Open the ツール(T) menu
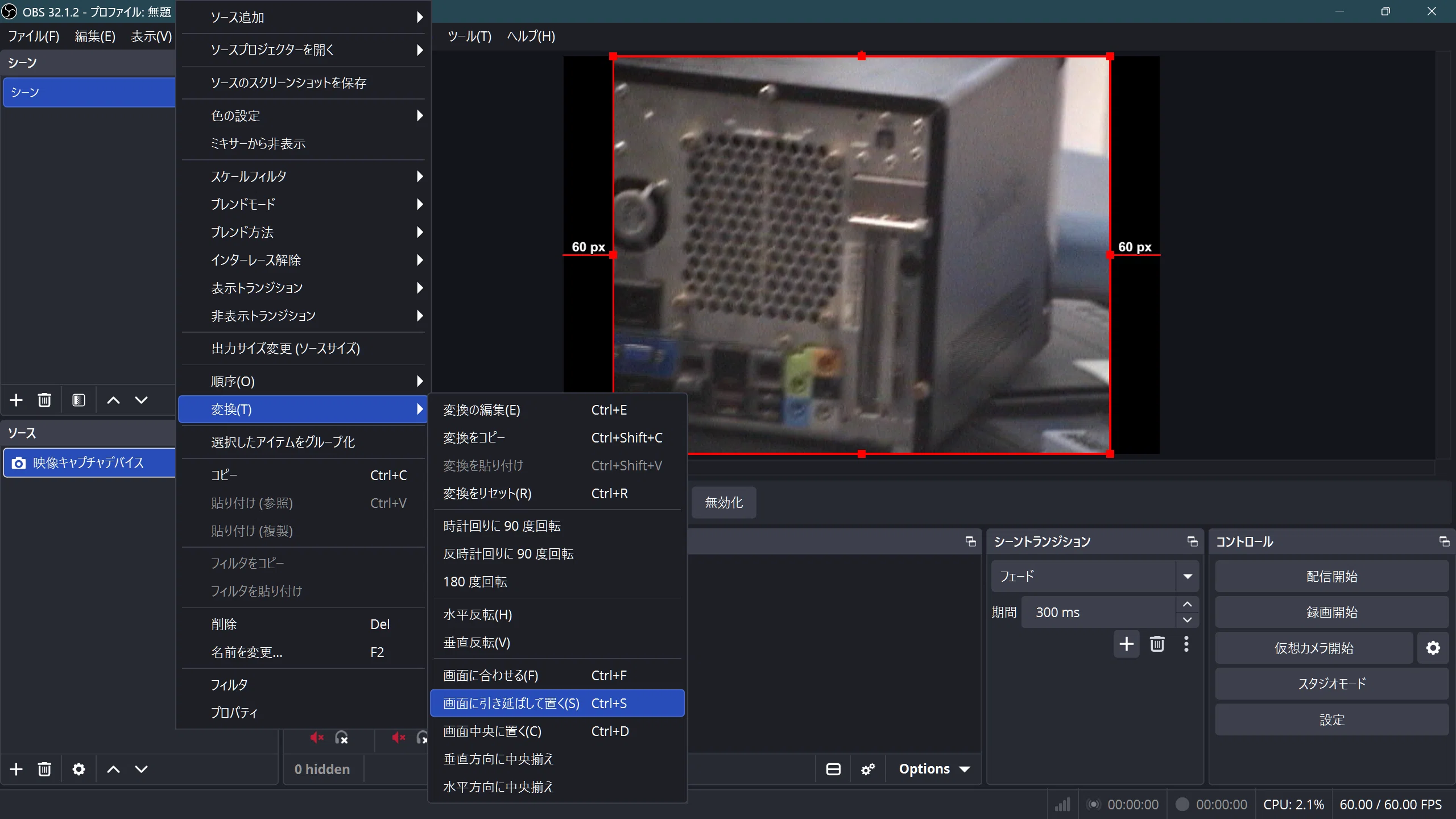The image size is (1456, 819). 469,36
